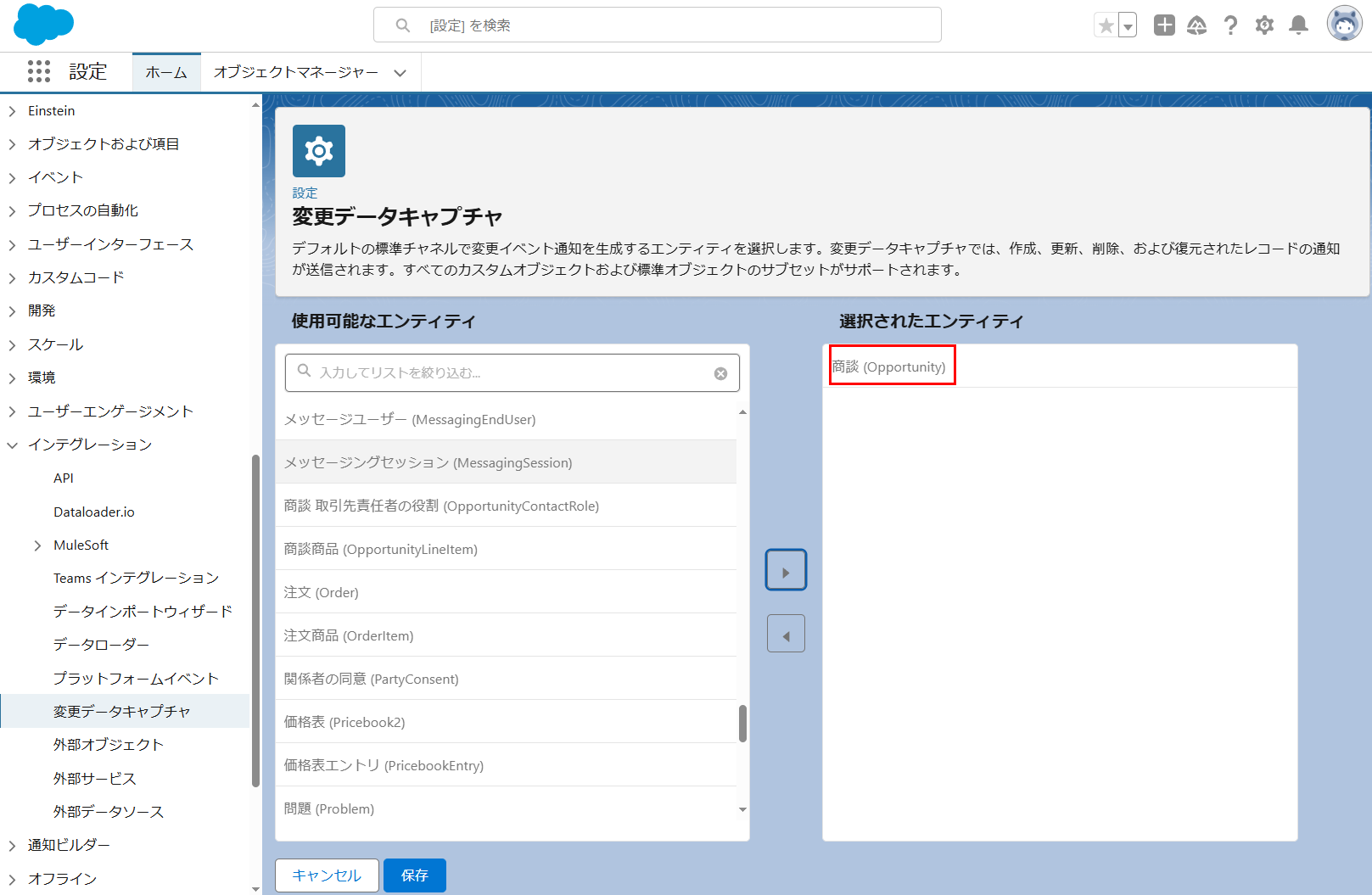The image size is (1372, 895).
Task: Open the global actions plus icon
Action: click(x=1163, y=25)
